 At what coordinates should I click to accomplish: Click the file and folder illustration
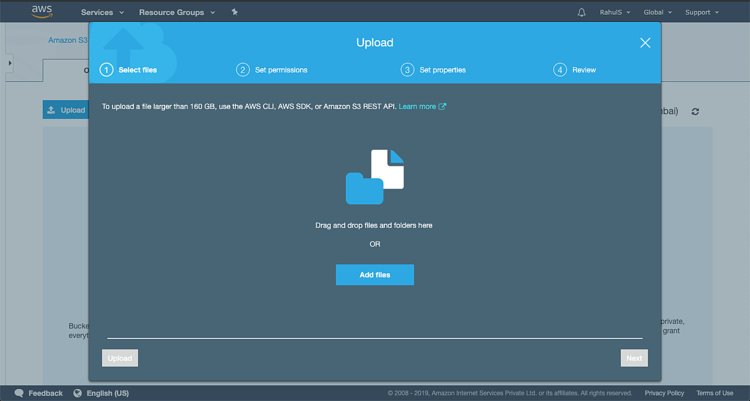point(375,176)
